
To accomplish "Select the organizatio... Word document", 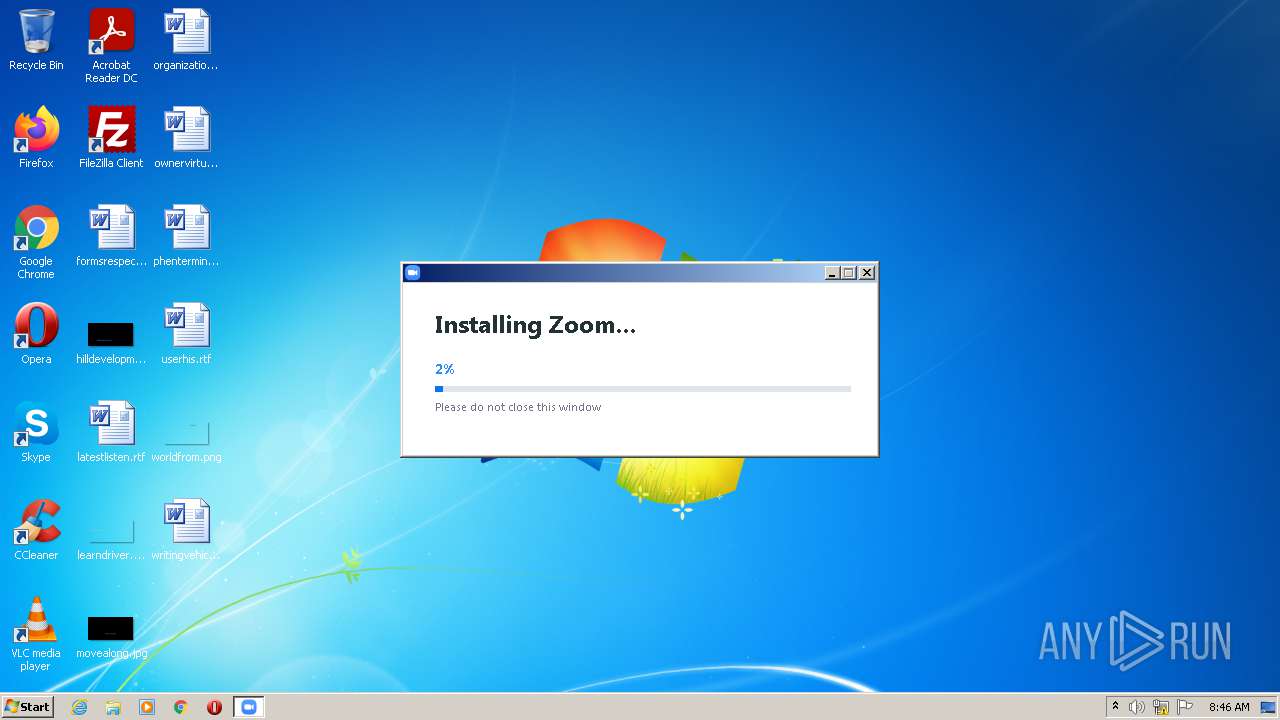I will tap(186, 40).
